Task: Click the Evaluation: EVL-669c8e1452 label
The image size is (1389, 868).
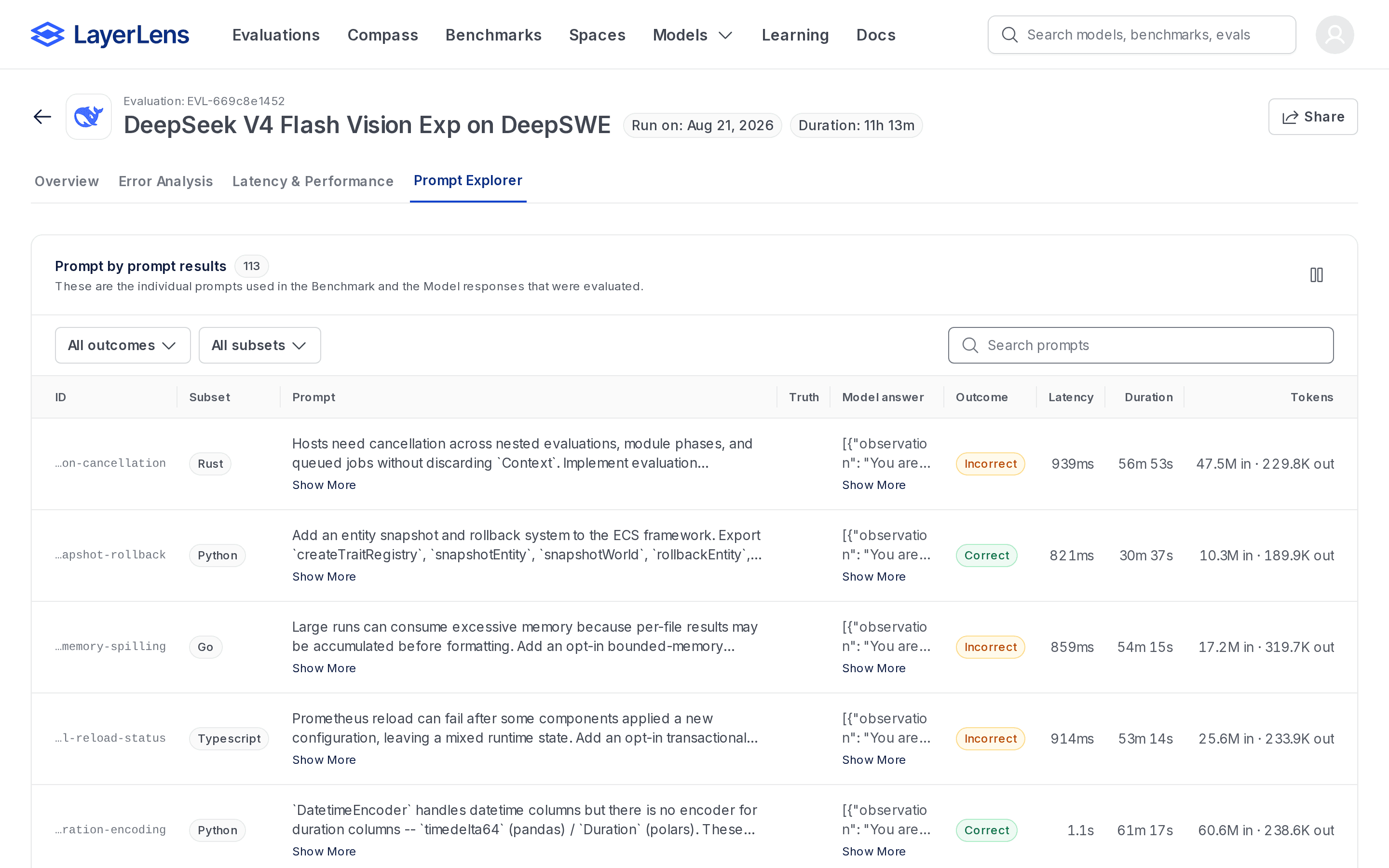Action: click(x=204, y=101)
